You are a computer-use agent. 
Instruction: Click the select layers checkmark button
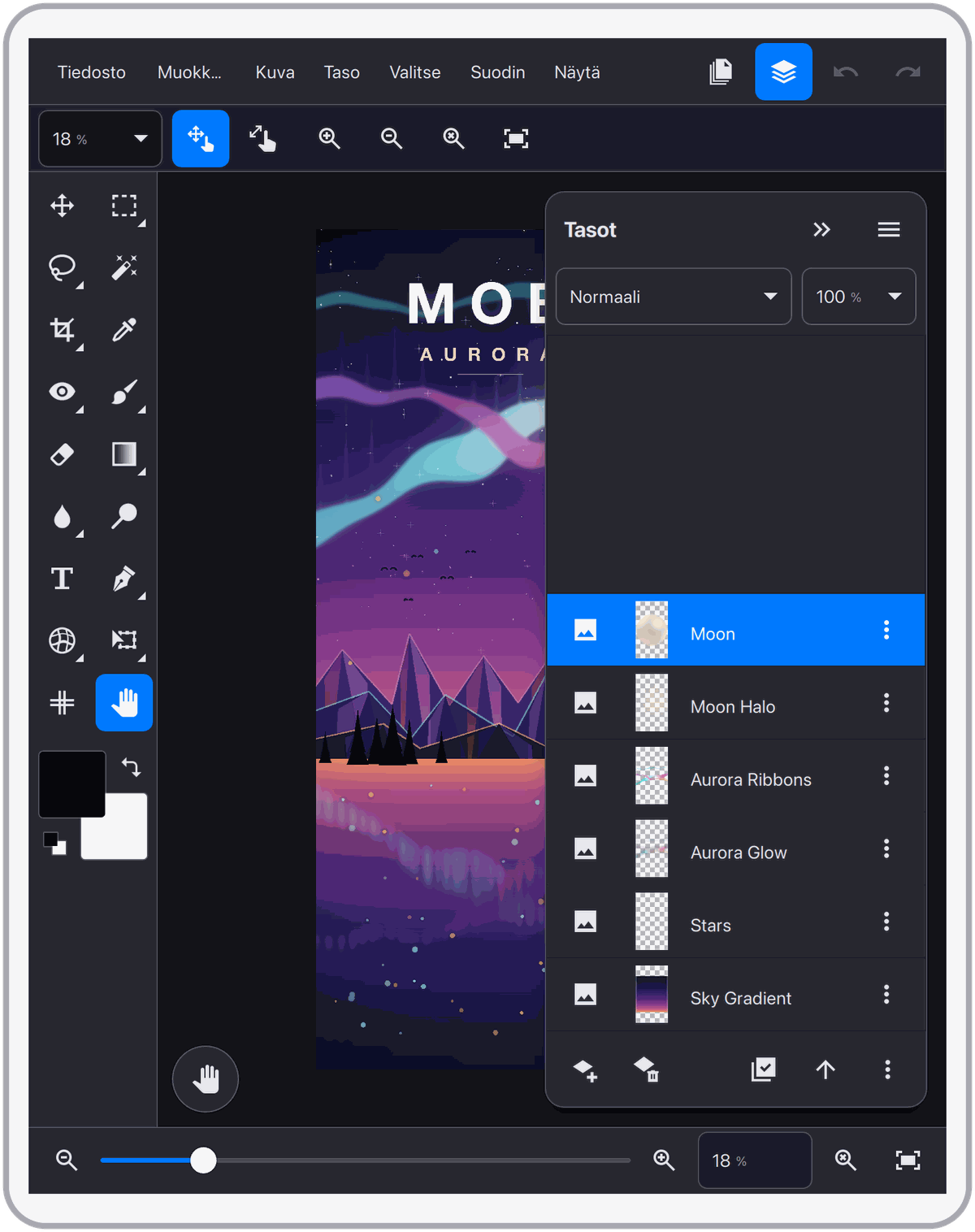764,1069
